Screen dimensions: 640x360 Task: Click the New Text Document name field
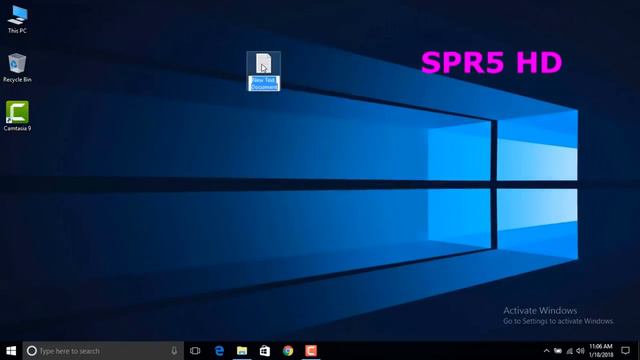pyautogui.click(x=264, y=83)
